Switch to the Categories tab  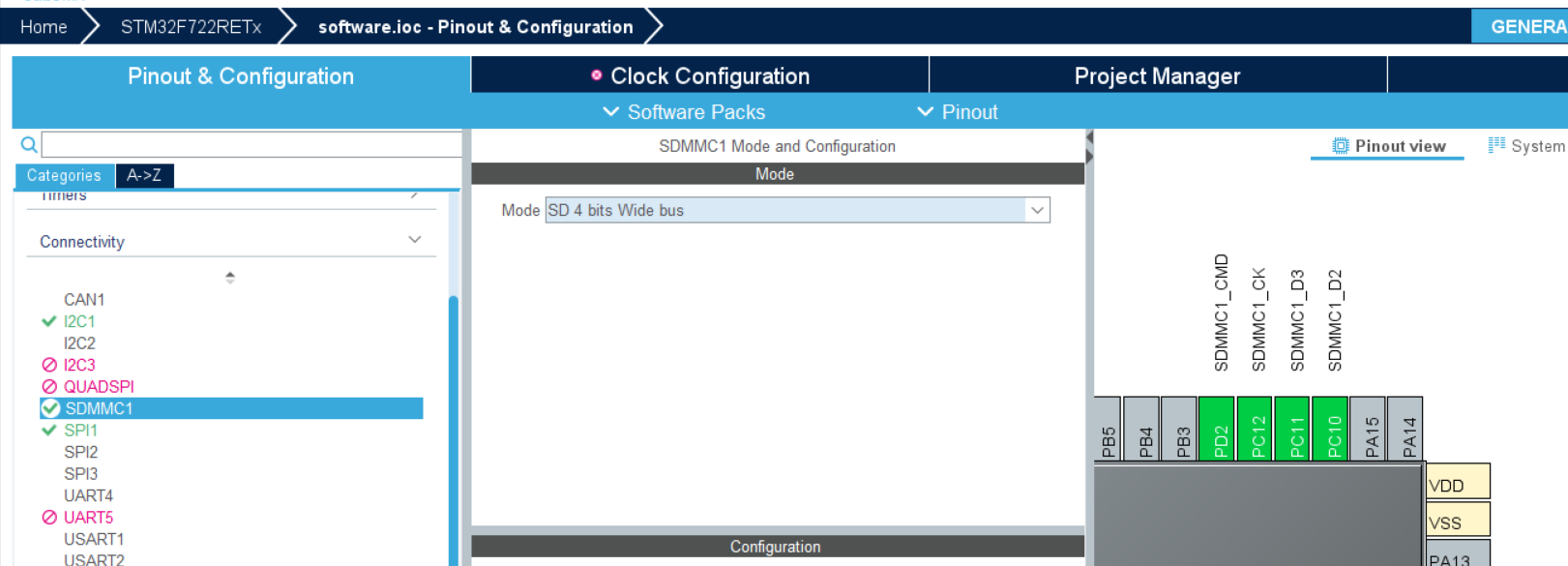pyautogui.click(x=64, y=175)
